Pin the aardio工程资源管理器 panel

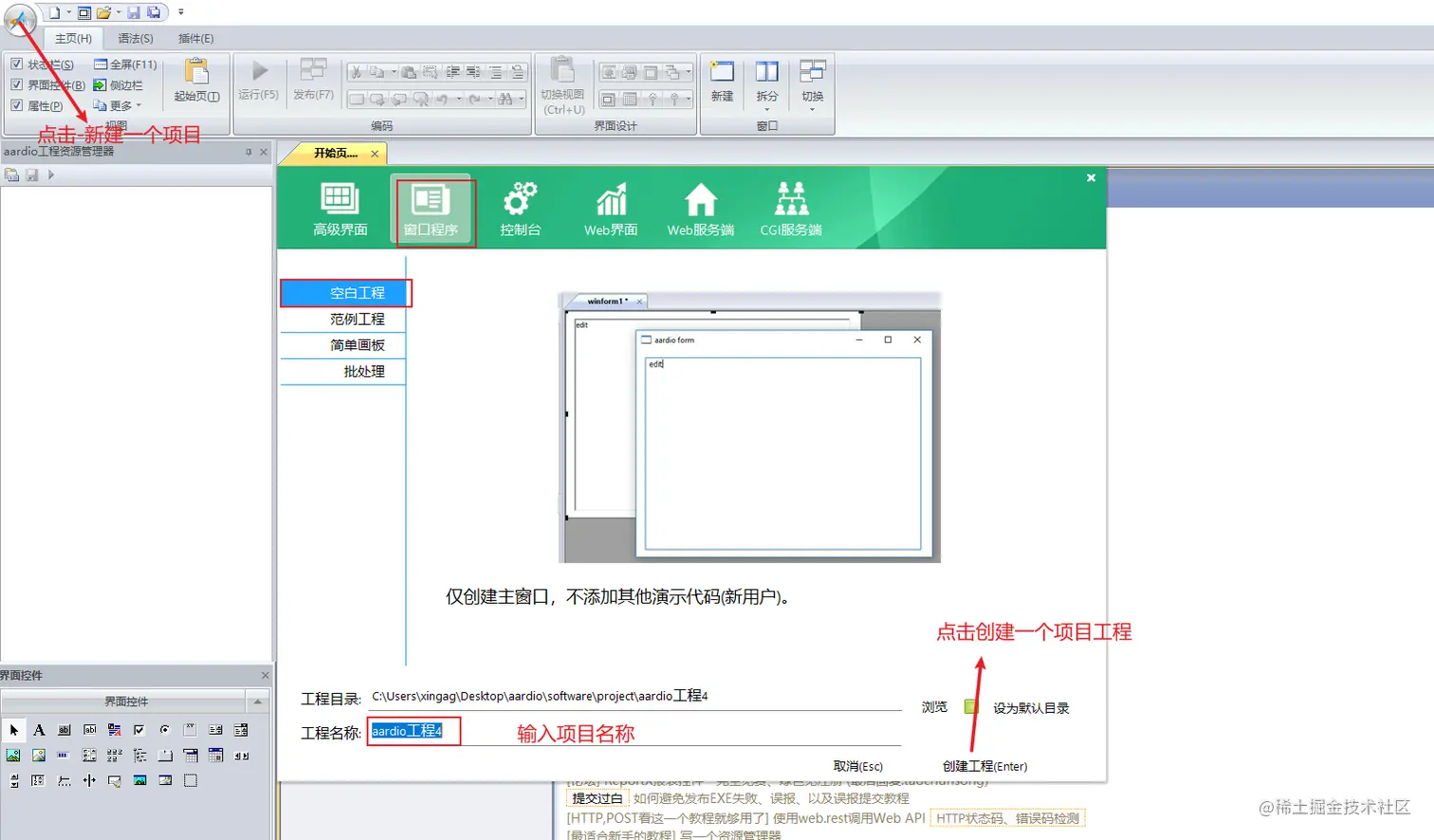coord(249,152)
